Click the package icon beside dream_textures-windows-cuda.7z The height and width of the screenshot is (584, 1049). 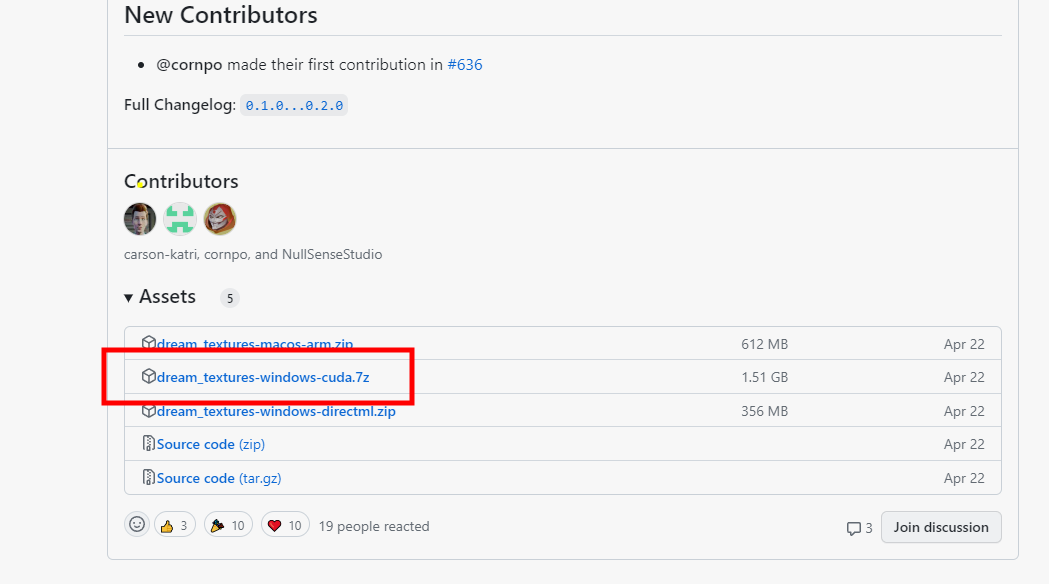click(x=149, y=377)
